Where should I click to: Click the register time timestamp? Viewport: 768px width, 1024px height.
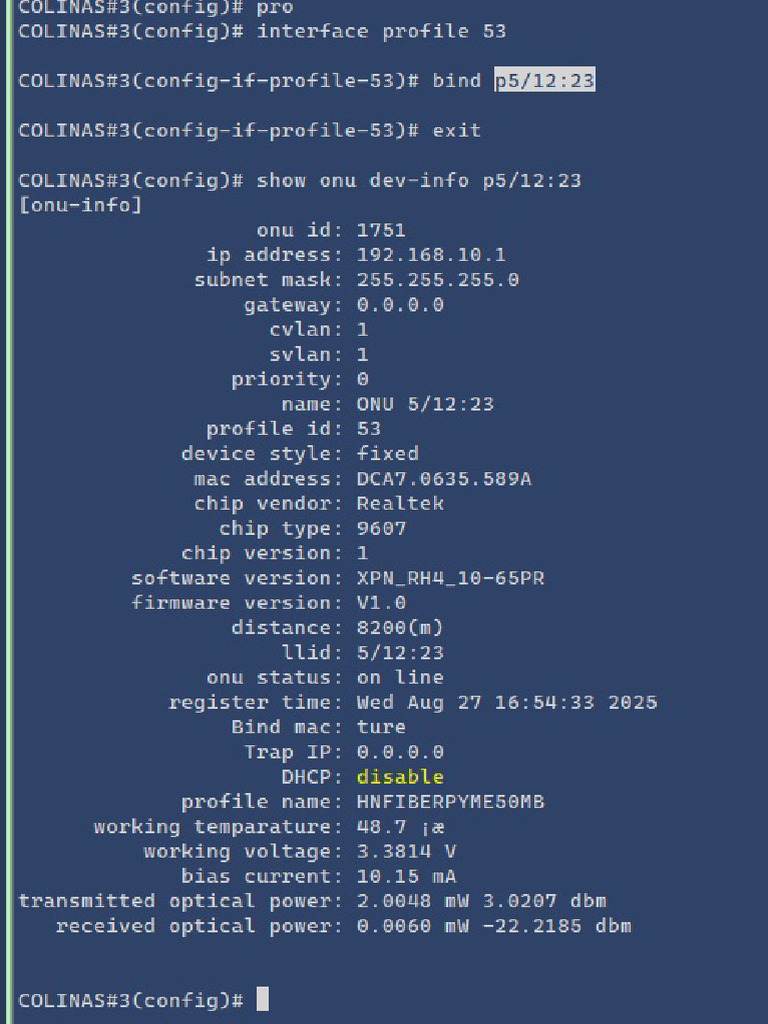click(507, 702)
